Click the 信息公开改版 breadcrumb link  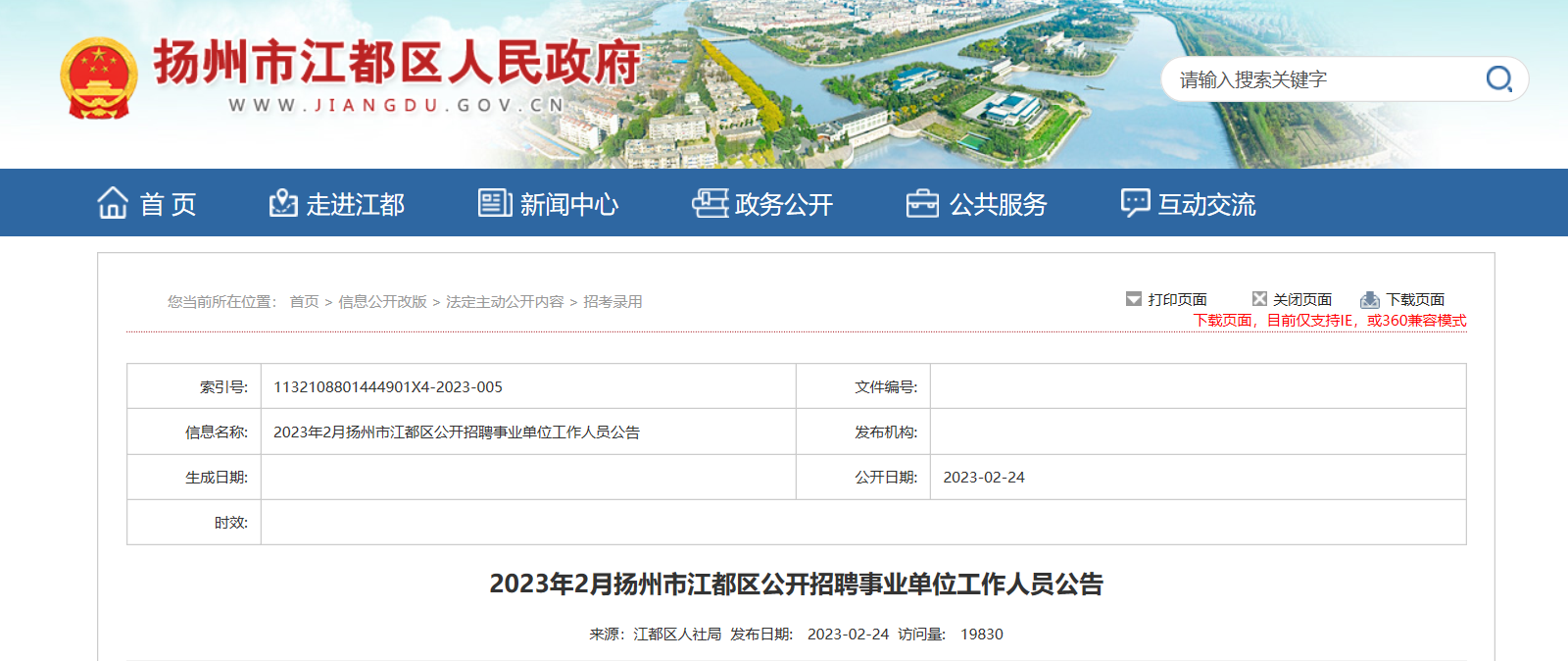(x=383, y=302)
